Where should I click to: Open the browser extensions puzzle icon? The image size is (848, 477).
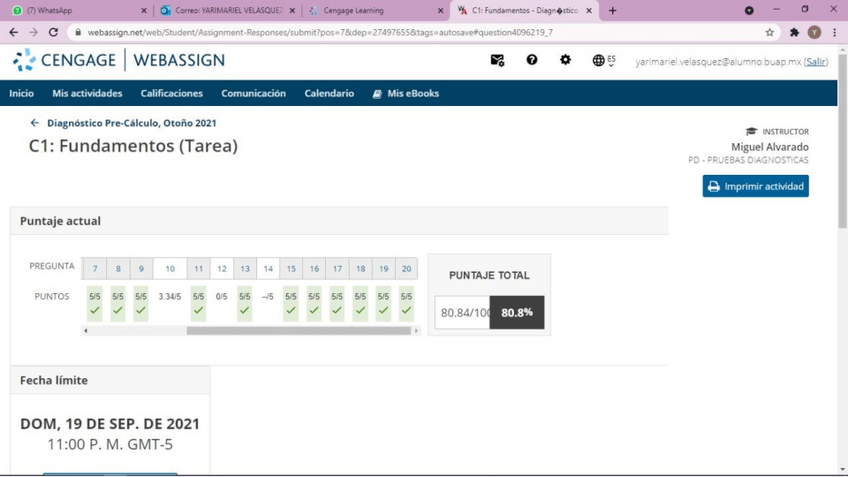click(794, 32)
